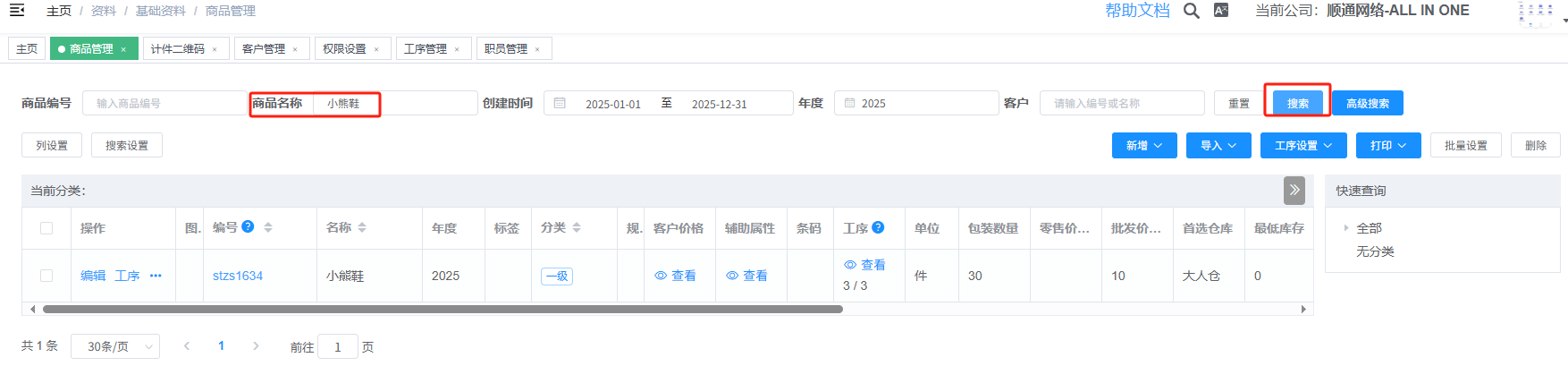Expand the 全部 tree node in 快速查询

point(1346,228)
